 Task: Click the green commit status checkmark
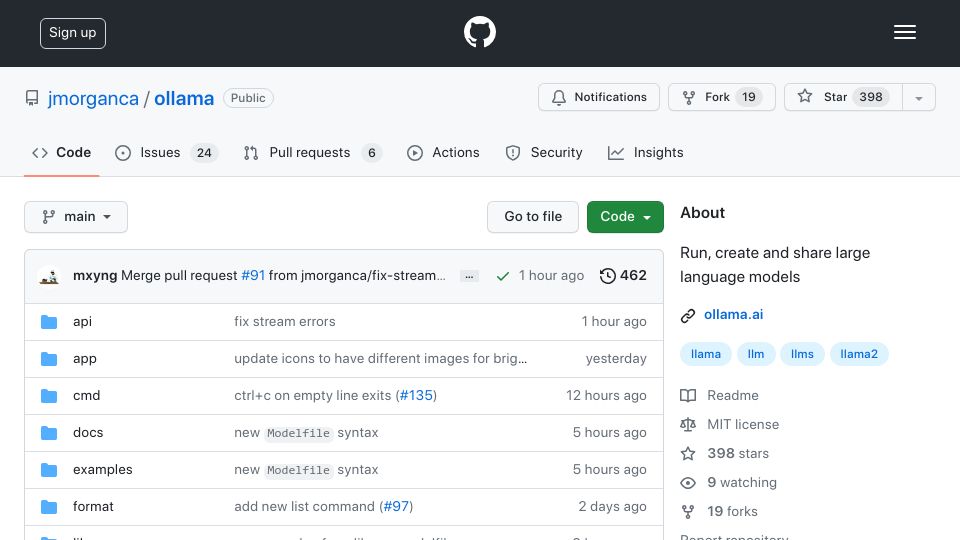pos(503,277)
